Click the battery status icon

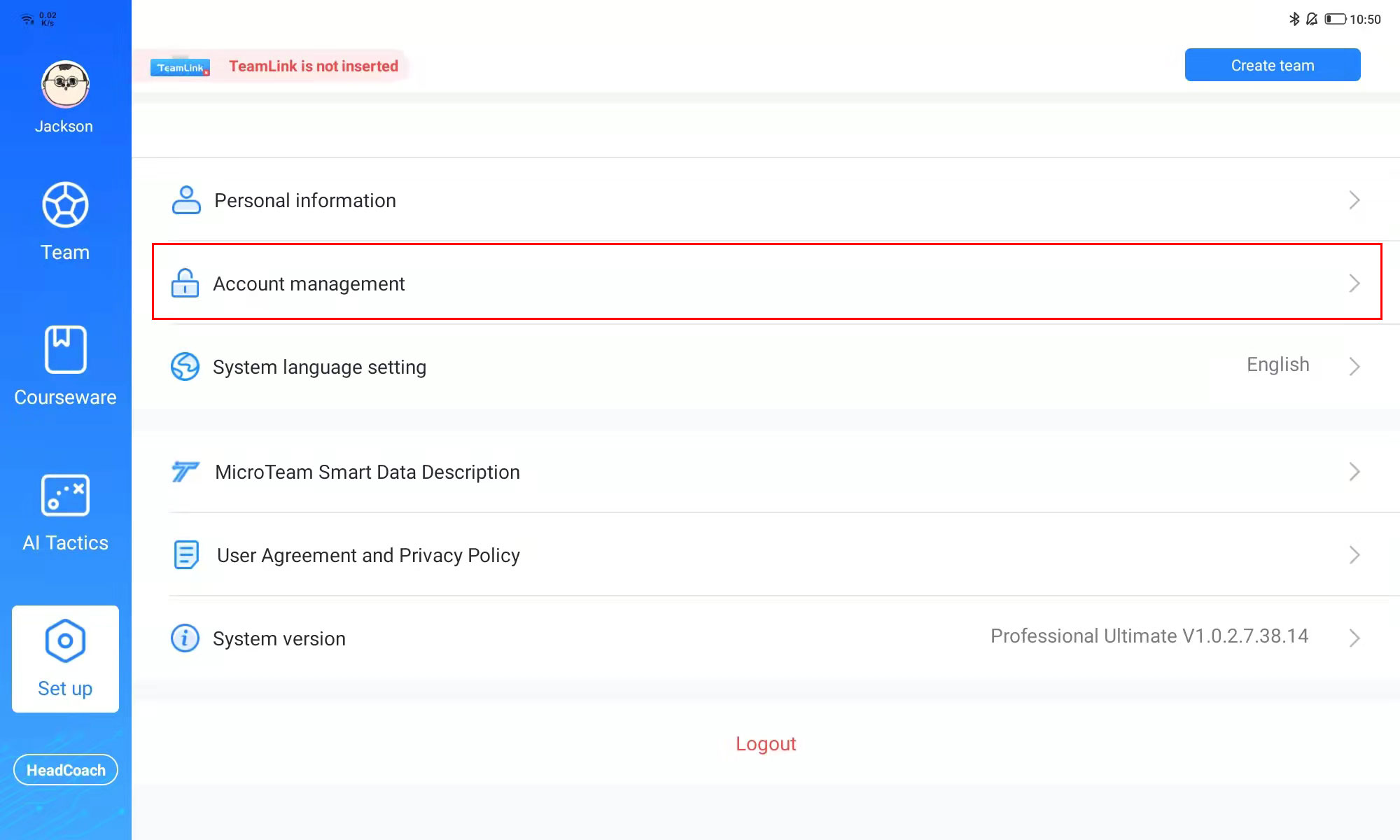(x=1335, y=19)
